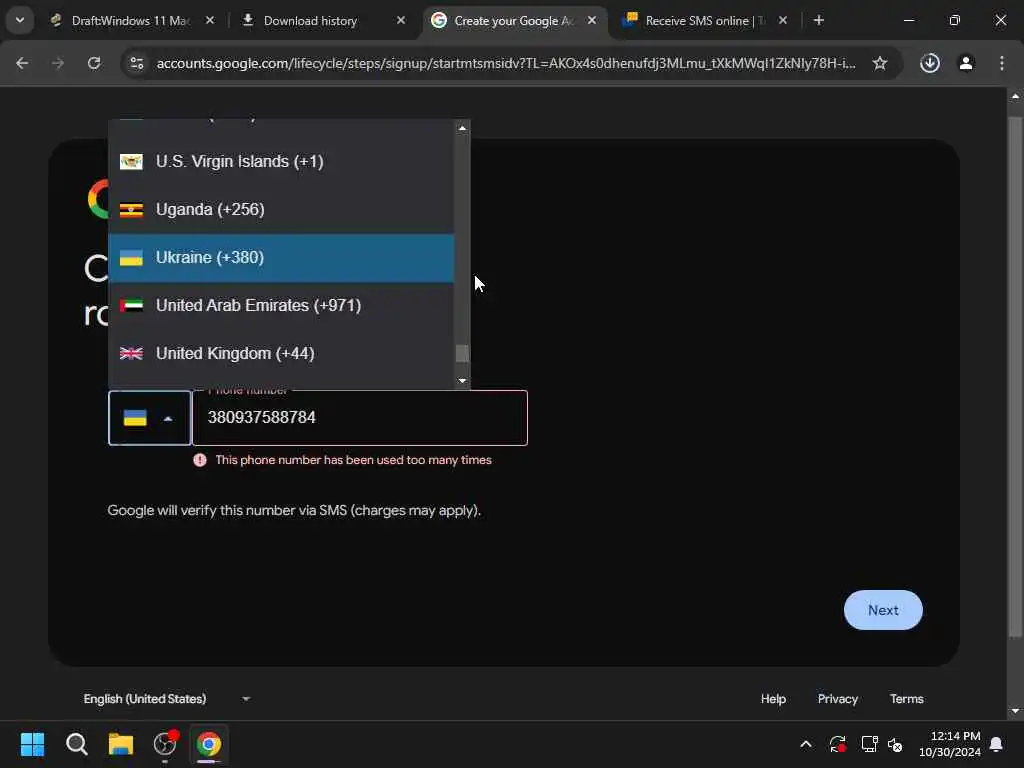Click the country list scrollbar thumb
Screen dimensions: 1024x768
(x=462, y=353)
